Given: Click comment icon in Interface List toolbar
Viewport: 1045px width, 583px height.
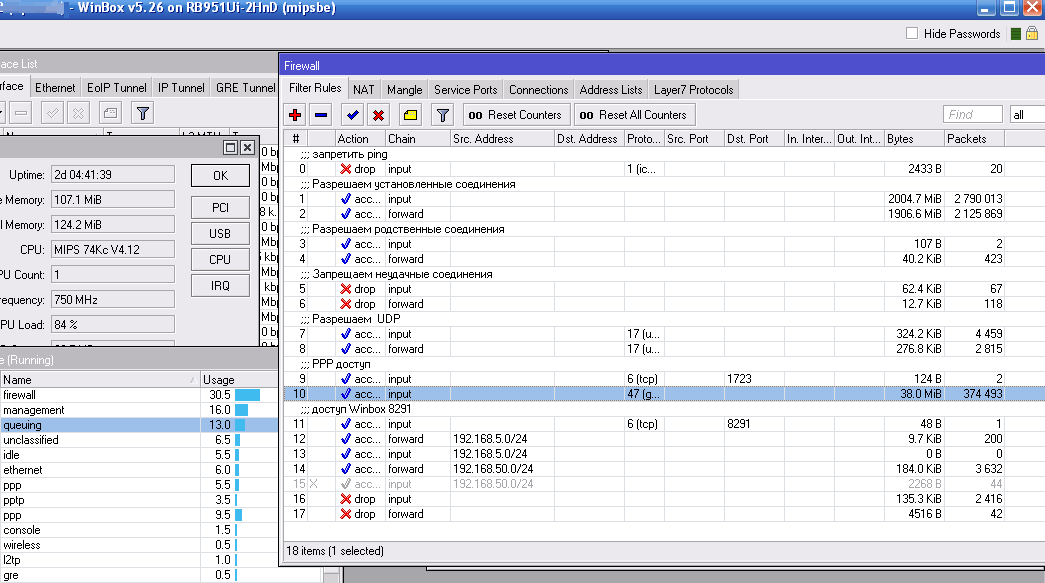Looking at the screenshot, I should pyautogui.click(x=111, y=113).
